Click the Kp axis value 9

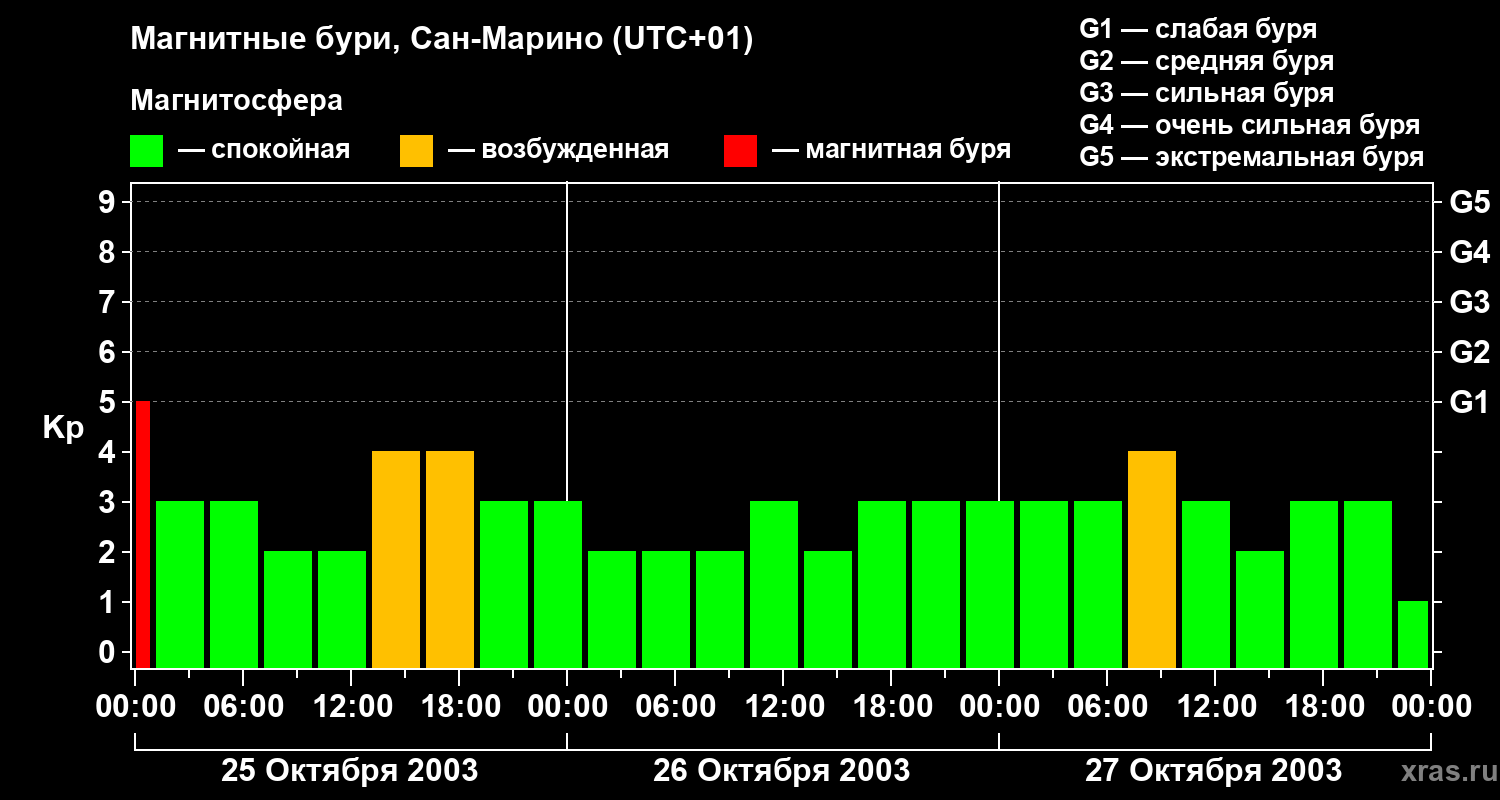[109, 202]
